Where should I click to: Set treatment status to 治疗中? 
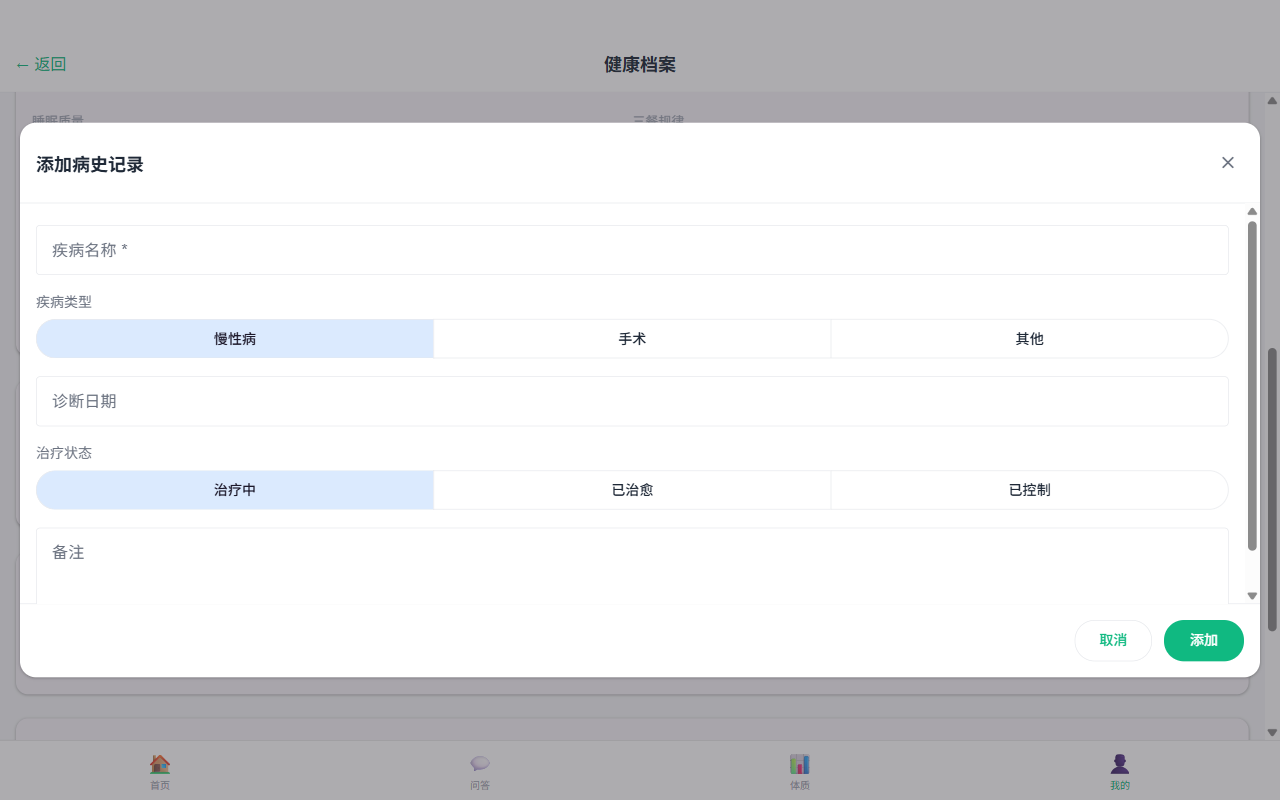click(x=235, y=490)
